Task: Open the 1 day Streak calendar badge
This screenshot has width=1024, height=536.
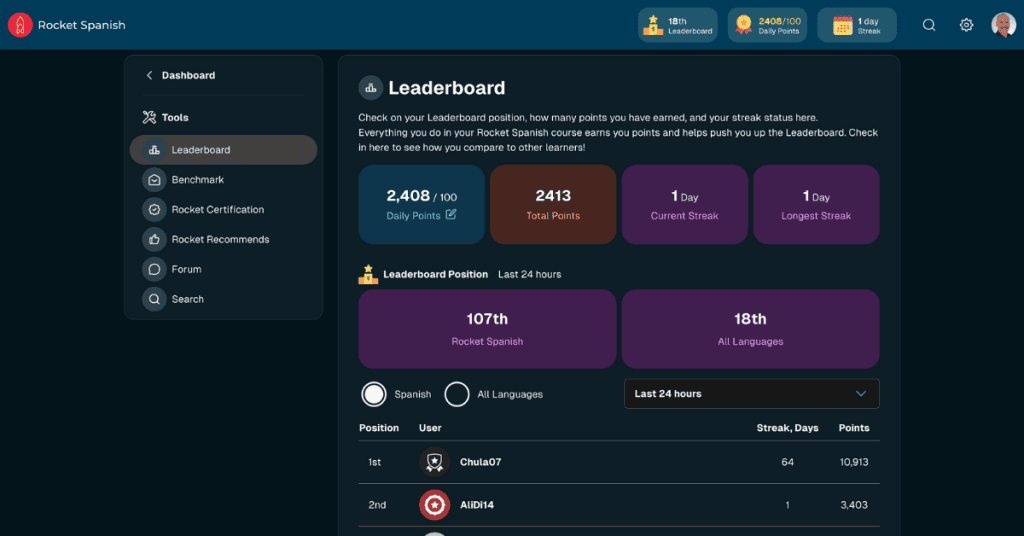Action: click(857, 25)
